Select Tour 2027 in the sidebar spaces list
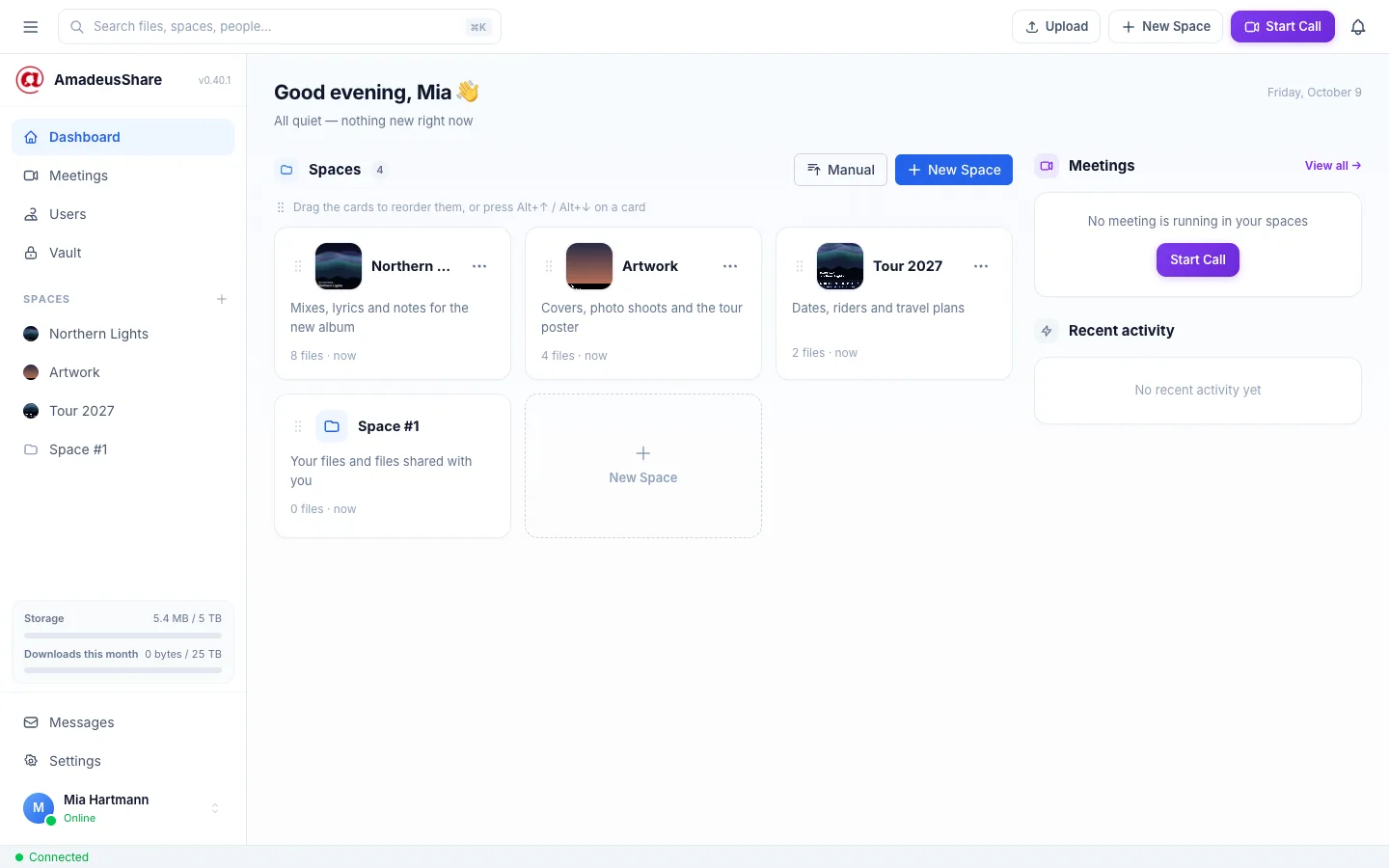Viewport: 1389px width, 868px height. (123, 411)
